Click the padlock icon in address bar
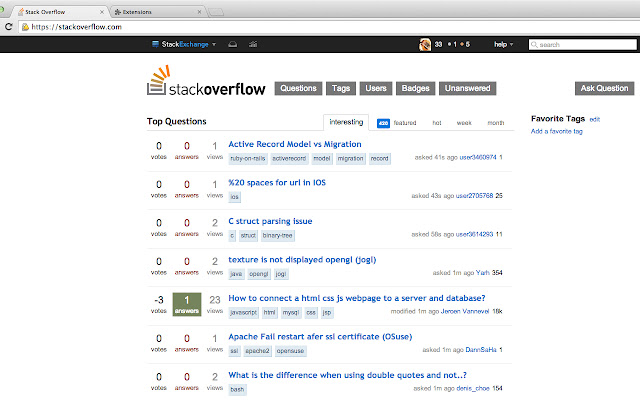 click(x=23, y=27)
